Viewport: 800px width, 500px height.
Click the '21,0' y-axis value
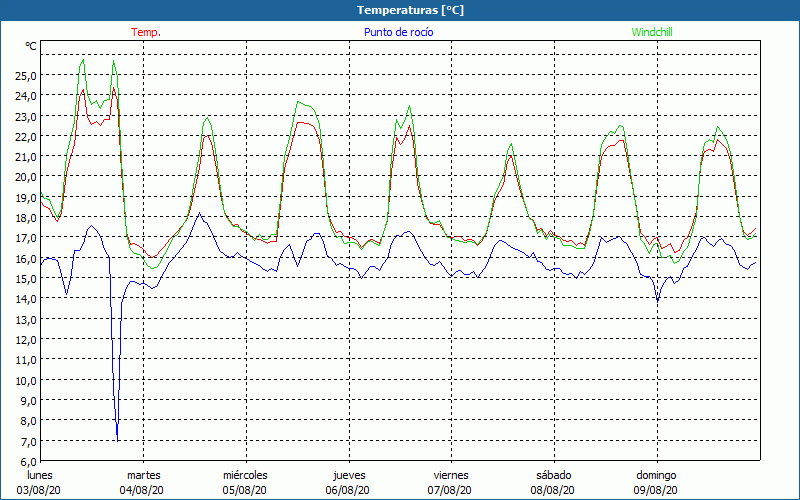[x=26, y=157]
